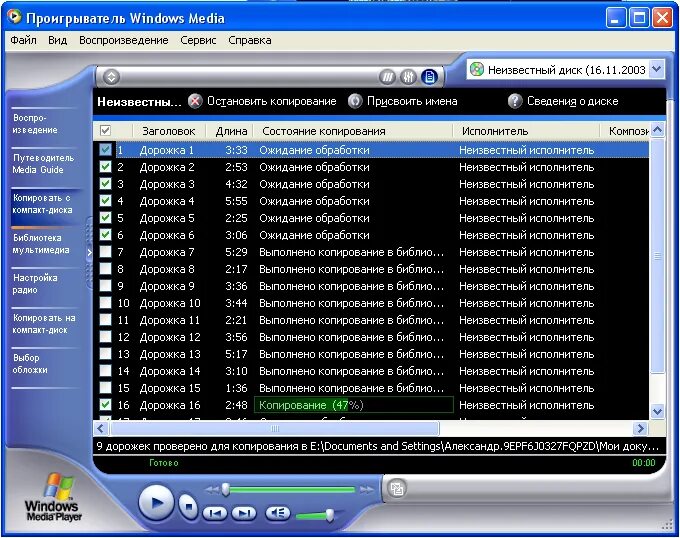Click the Stop playback button

pos(188,506)
